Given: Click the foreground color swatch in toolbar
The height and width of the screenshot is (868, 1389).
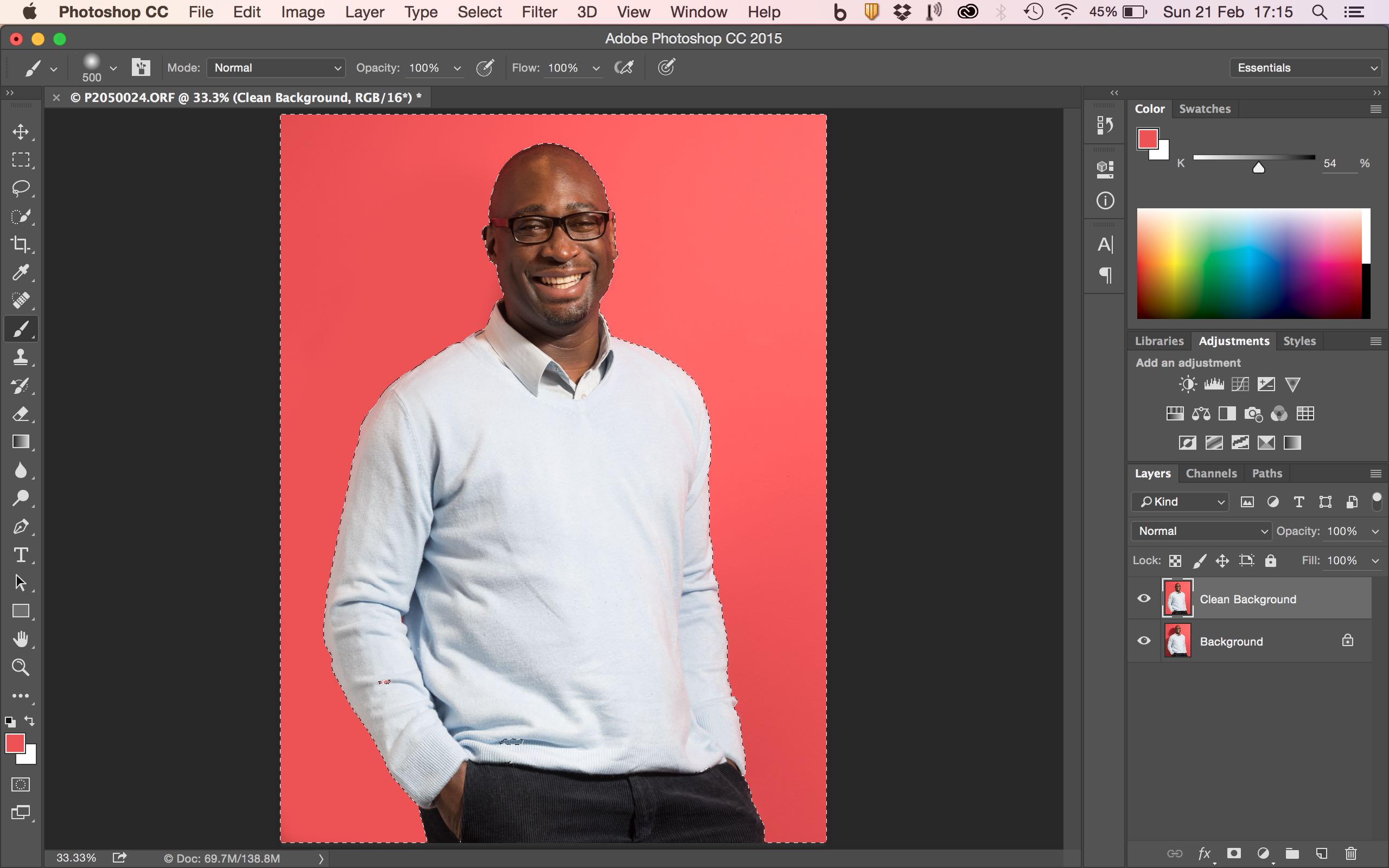Looking at the screenshot, I should pyautogui.click(x=14, y=743).
